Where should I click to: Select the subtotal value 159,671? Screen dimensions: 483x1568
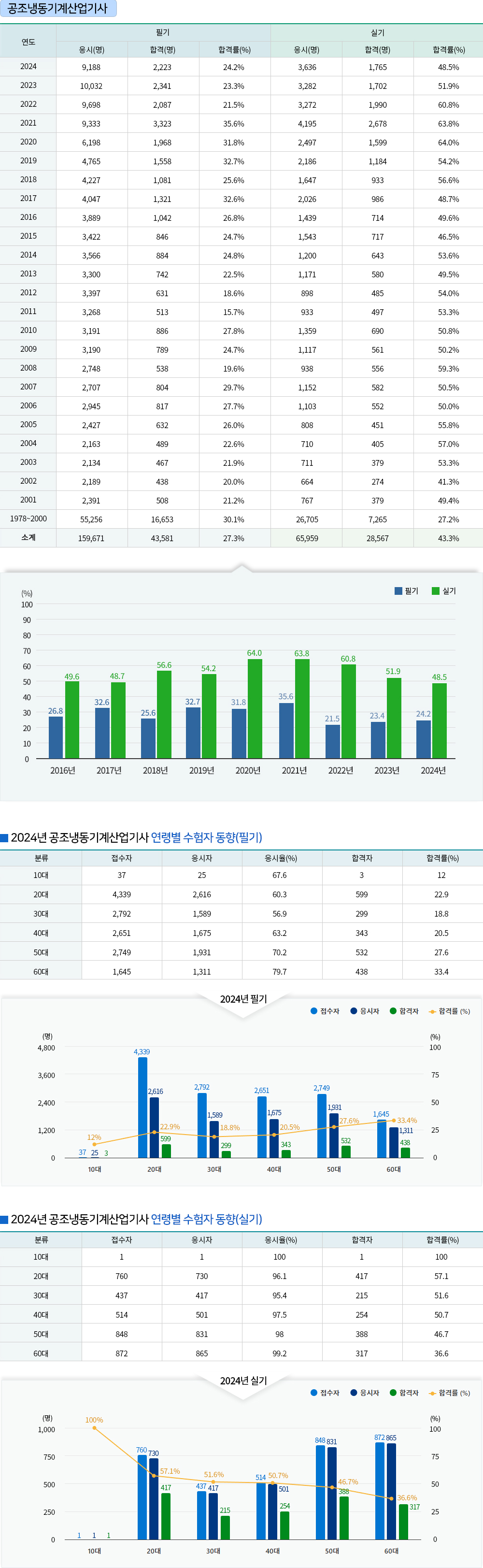pos(91,538)
